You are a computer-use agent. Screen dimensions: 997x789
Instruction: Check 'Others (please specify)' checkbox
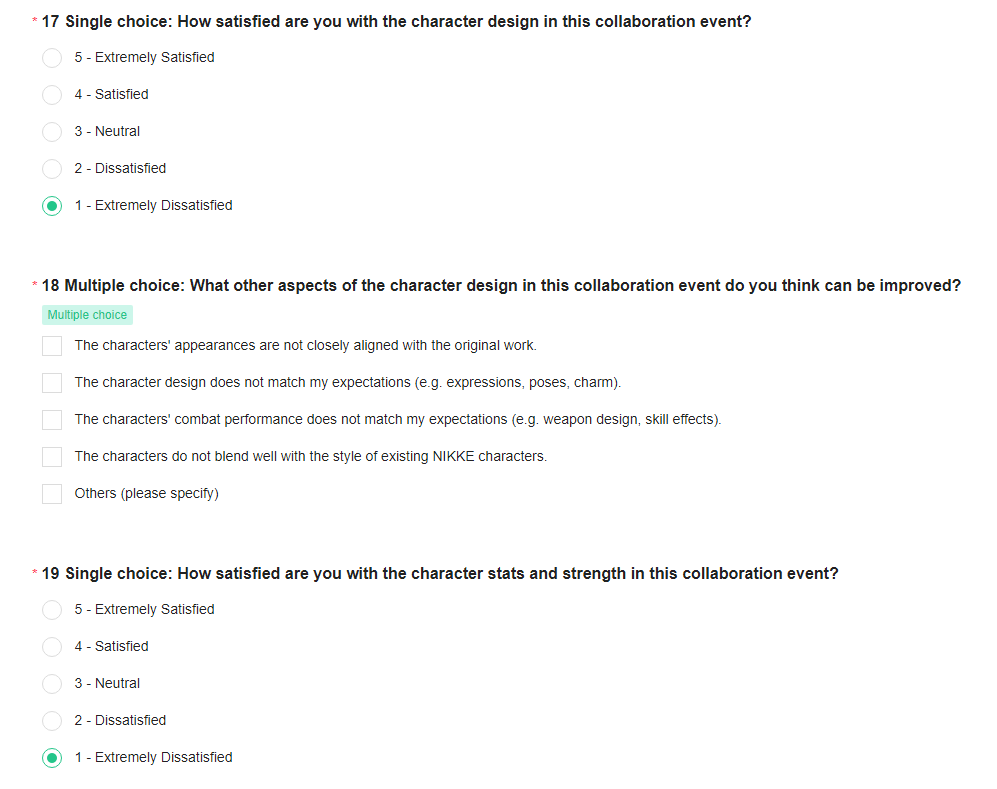(x=52, y=493)
